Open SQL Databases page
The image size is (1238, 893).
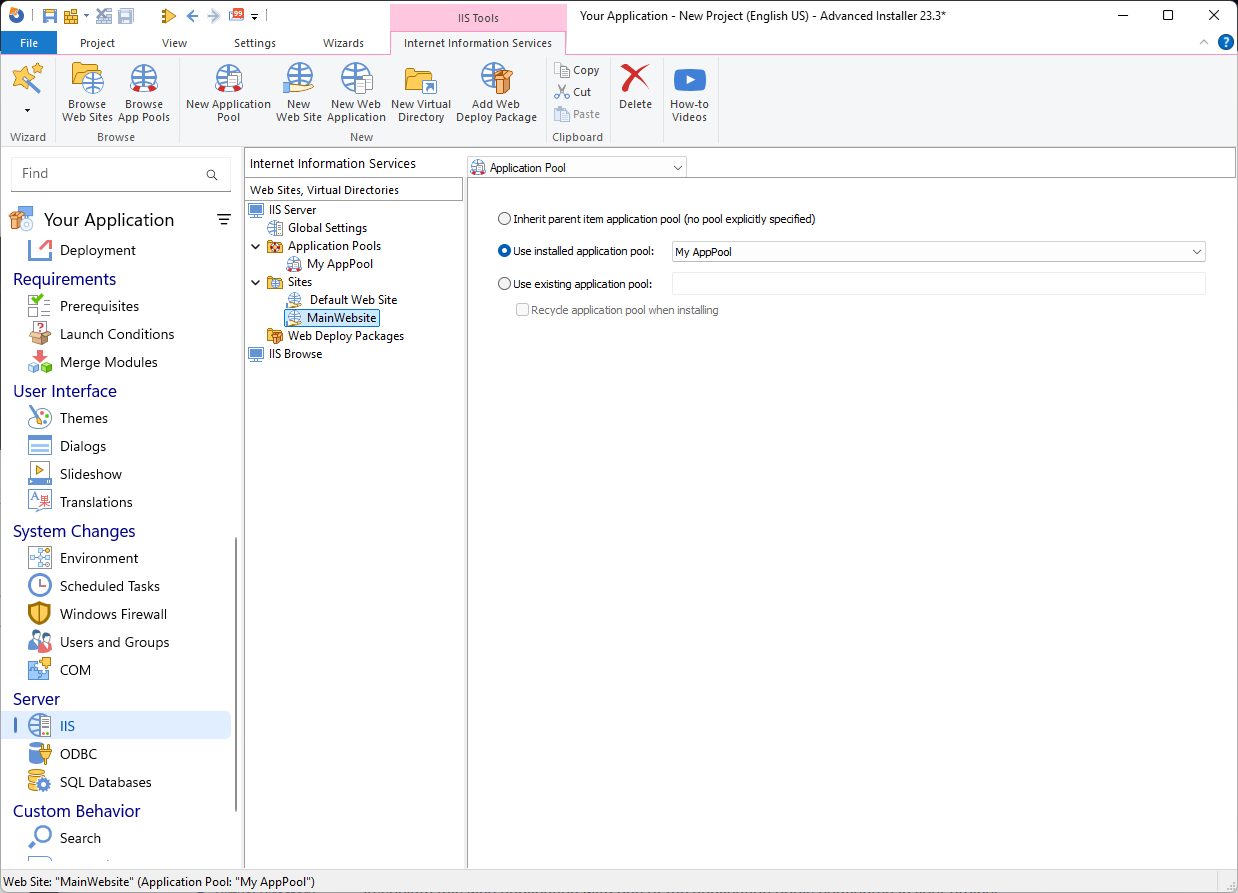coord(106,782)
